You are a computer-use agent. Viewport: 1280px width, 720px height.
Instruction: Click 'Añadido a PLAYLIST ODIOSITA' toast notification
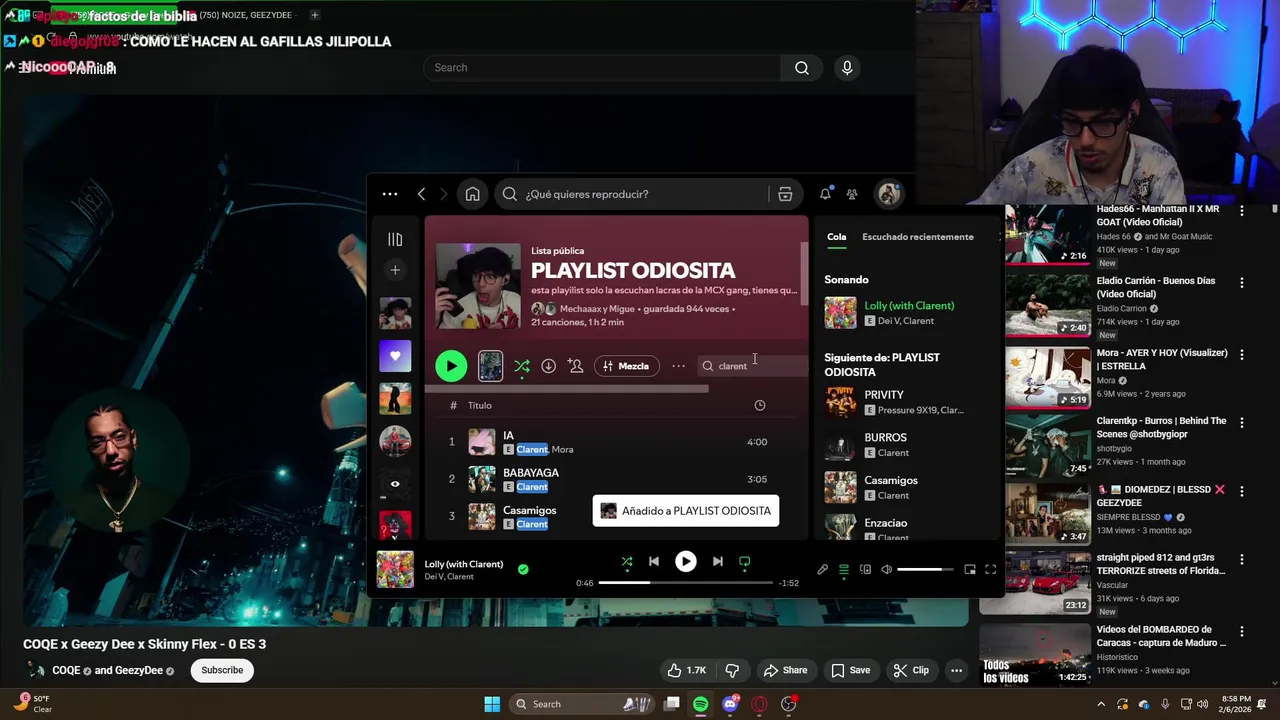point(685,511)
